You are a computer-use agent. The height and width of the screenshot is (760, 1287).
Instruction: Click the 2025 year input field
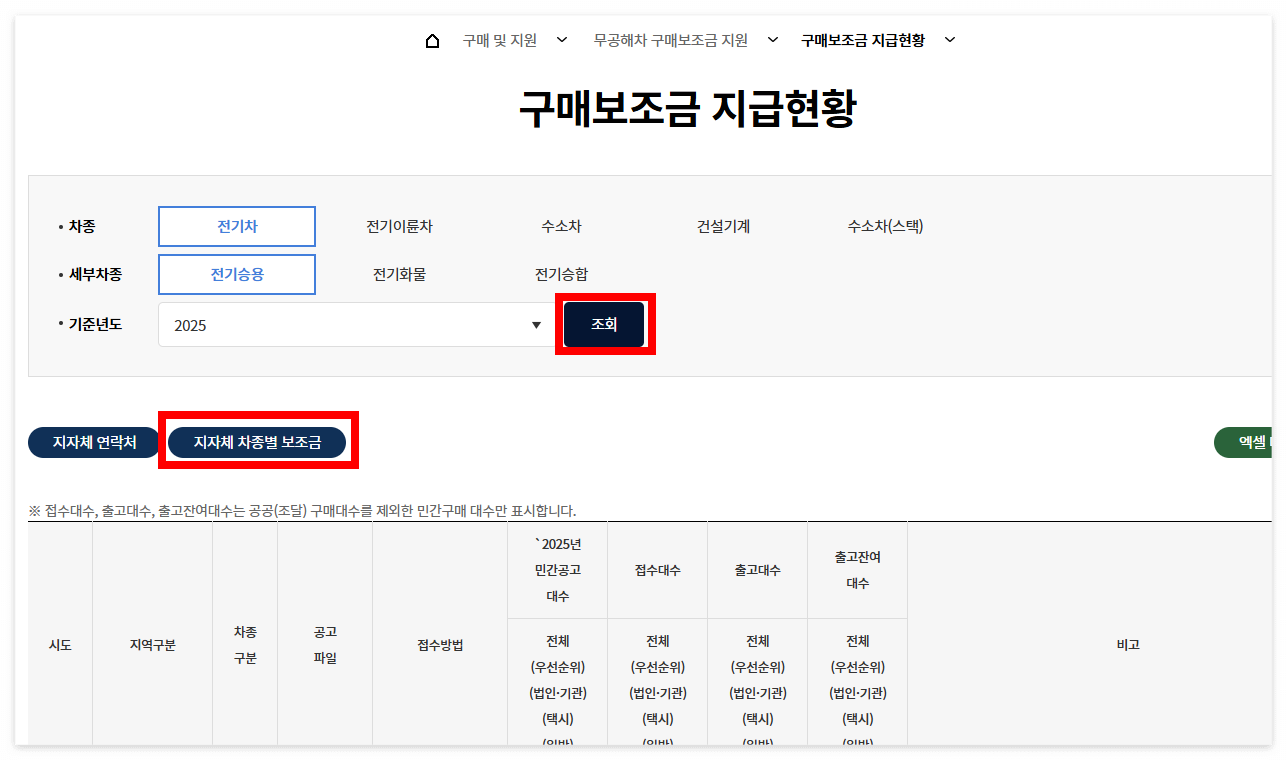click(x=300, y=324)
